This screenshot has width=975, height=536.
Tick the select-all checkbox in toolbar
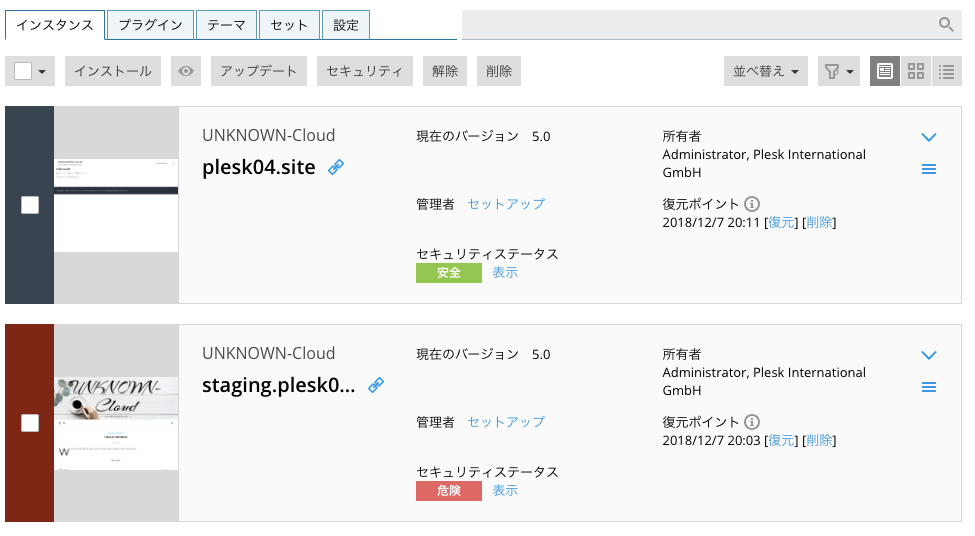pos(23,71)
